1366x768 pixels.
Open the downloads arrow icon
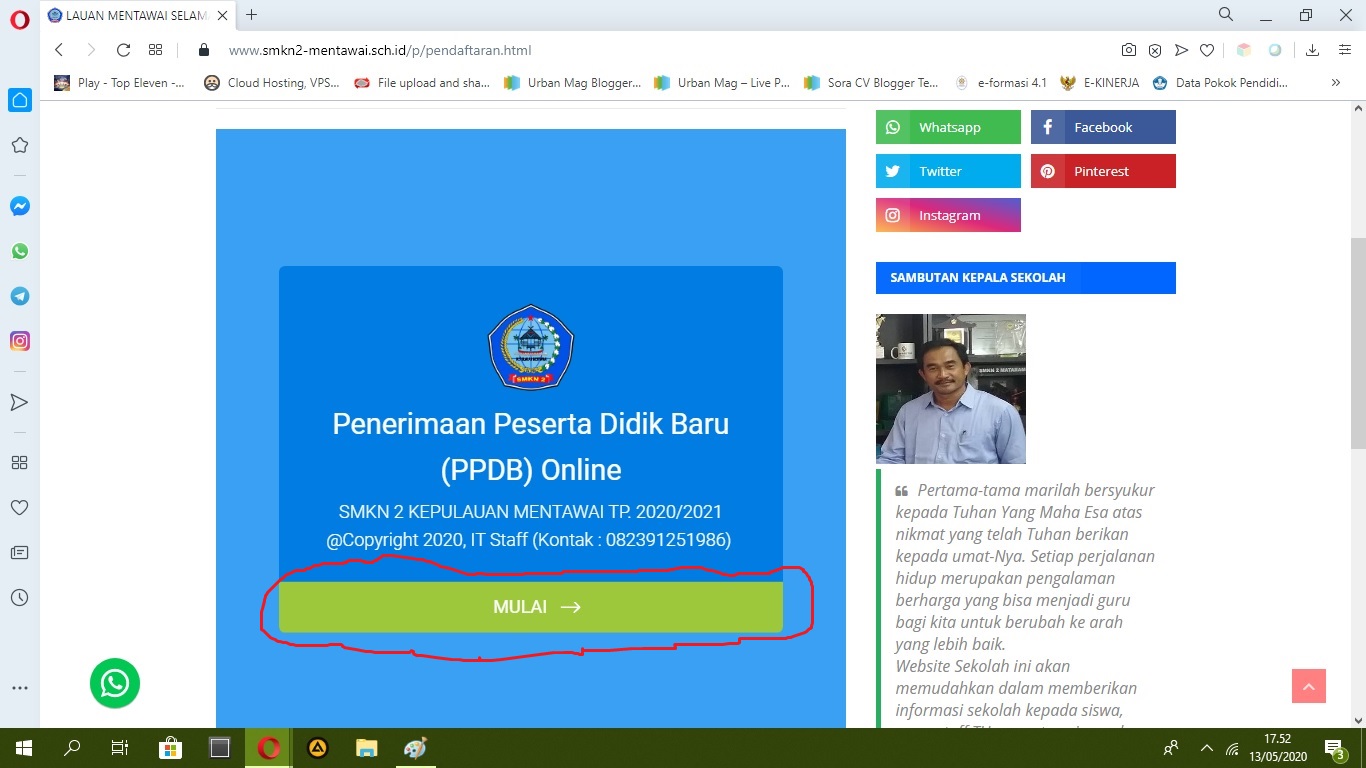tap(1313, 50)
